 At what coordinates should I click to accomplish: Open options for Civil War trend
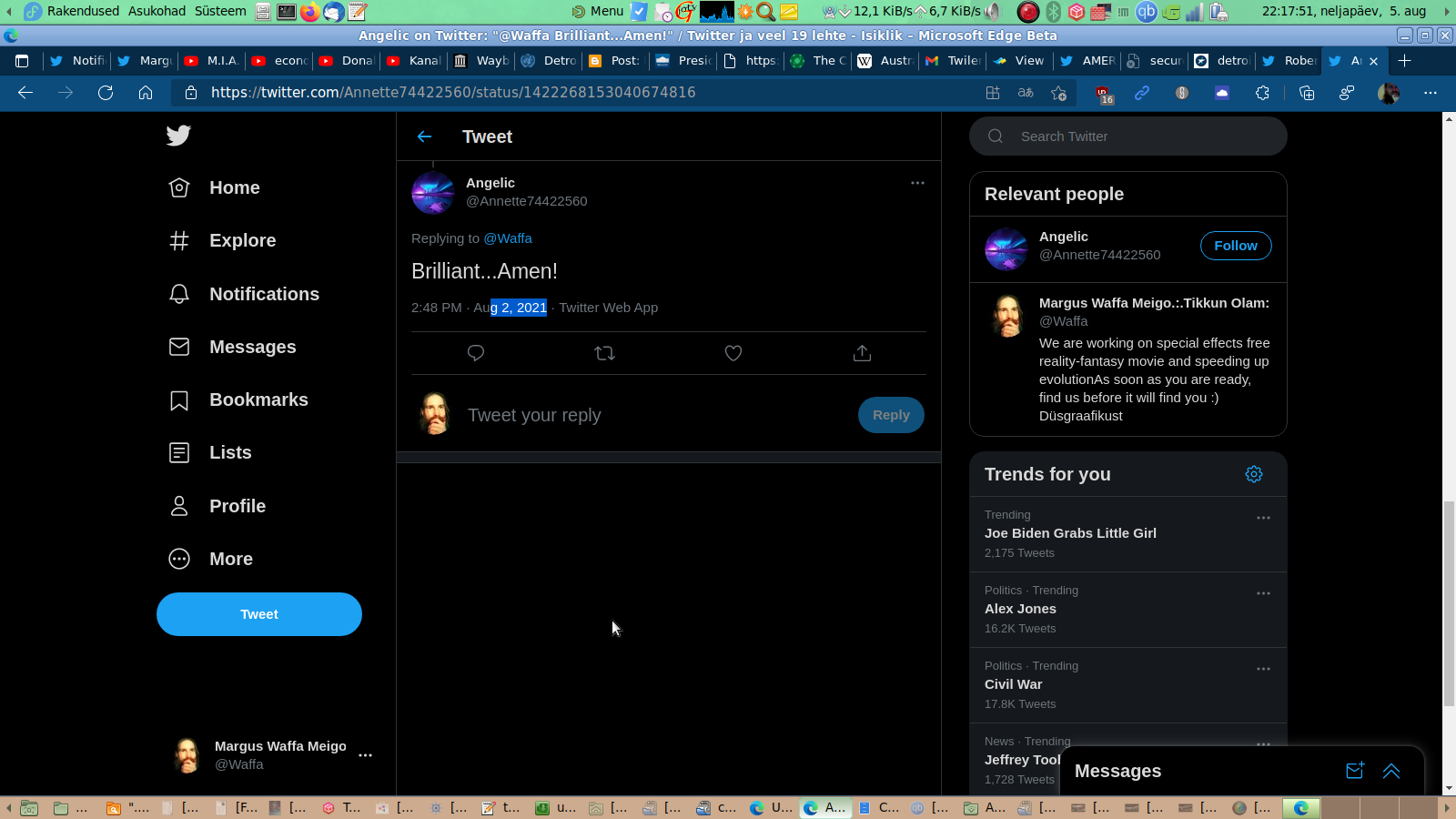click(x=1263, y=669)
